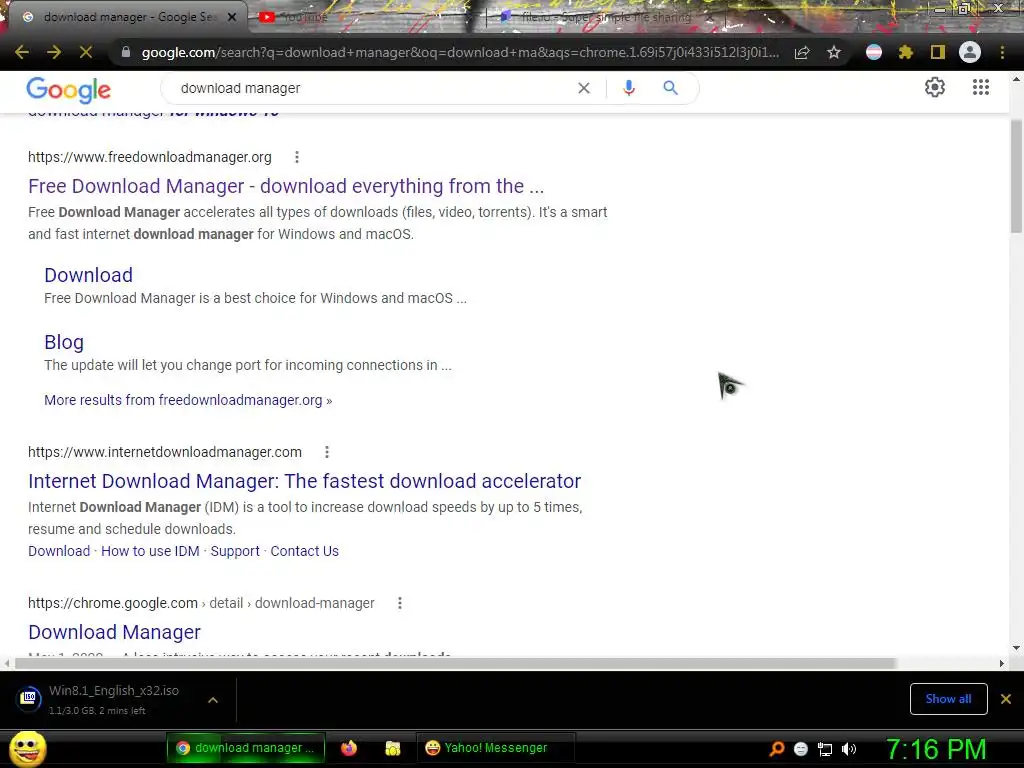Click the down arrow of the vertical scrollbar
Image resolution: width=1024 pixels, height=768 pixels.
[1016, 648]
